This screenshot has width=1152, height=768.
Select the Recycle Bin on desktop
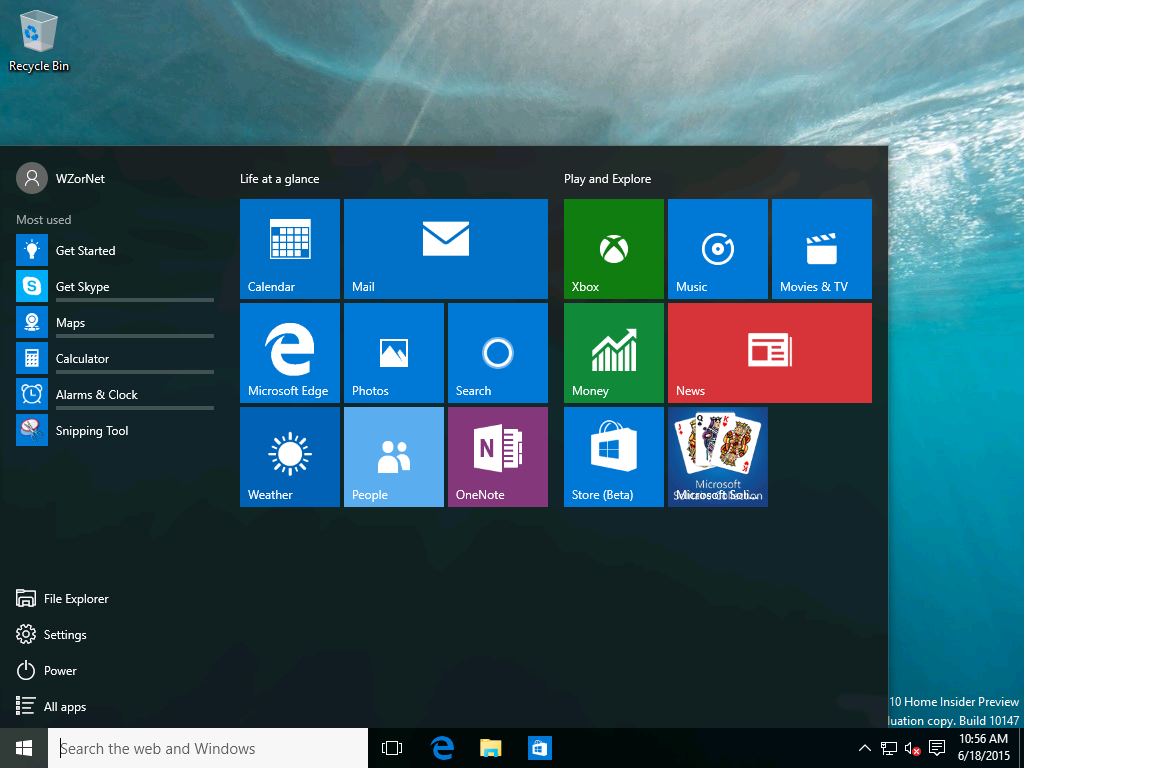click(x=38, y=41)
